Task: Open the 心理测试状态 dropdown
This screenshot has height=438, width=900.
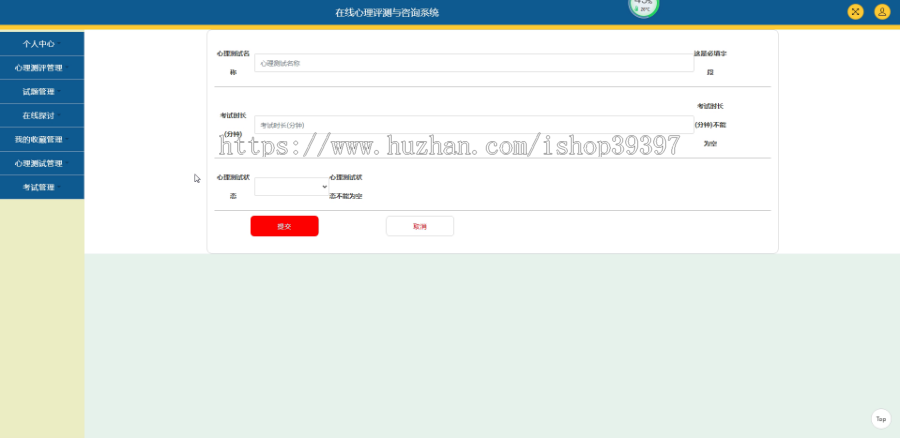Action: (292, 187)
